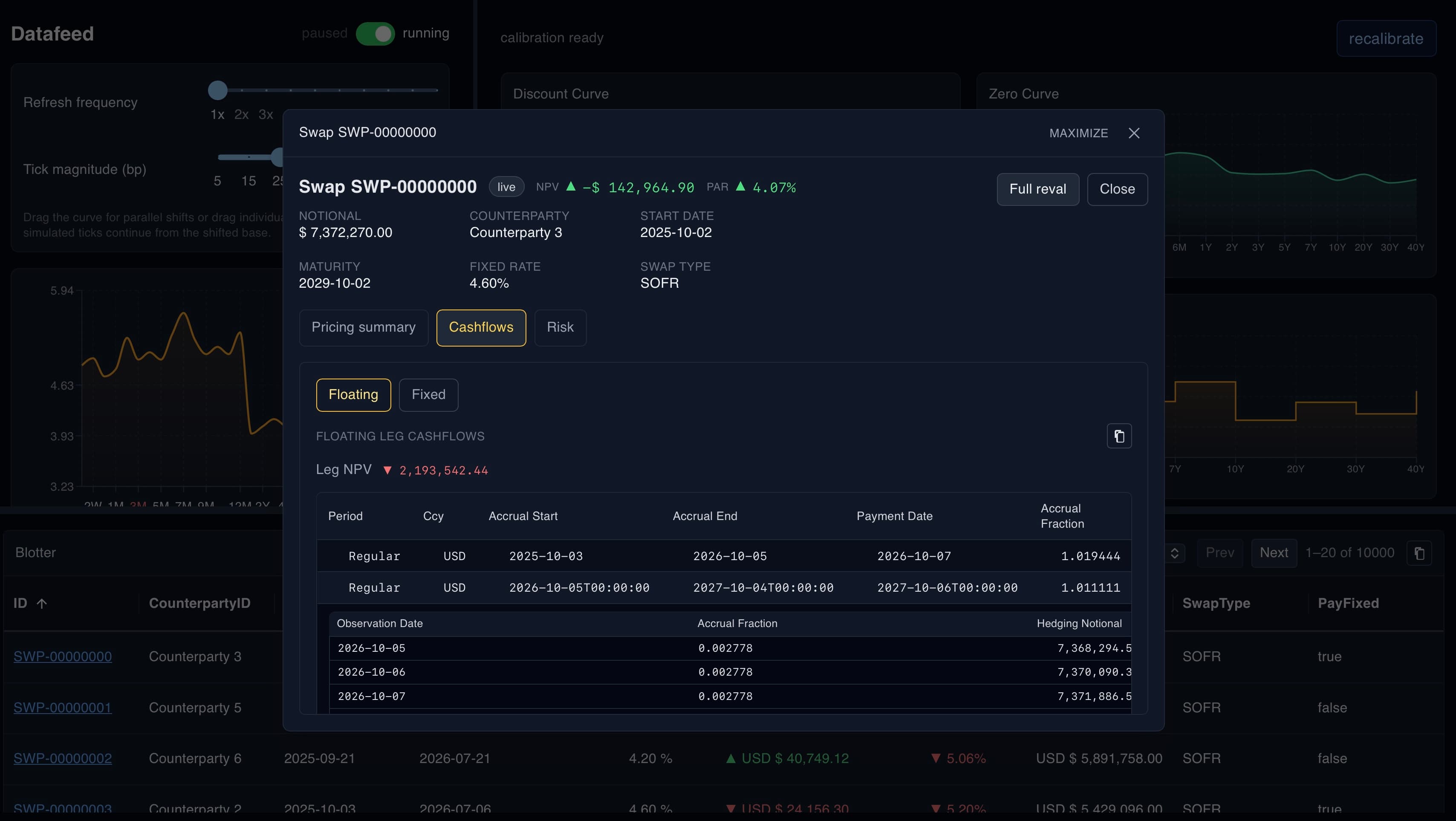Select the Fixed leg option
The height and width of the screenshot is (821, 1456).
click(x=428, y=395)
